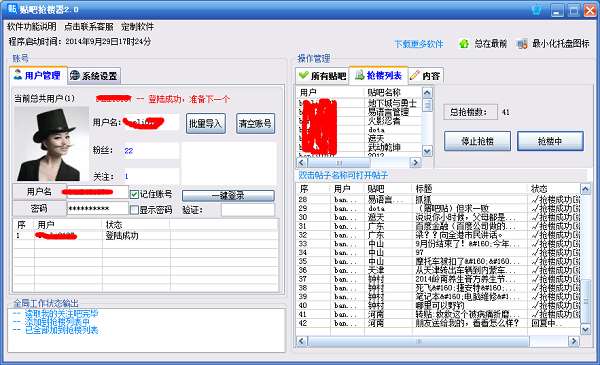The width and height of the screenshot is (600, 365).
Task: Click the pencil icon on 内容 tab
Action: pyautogui.click(x=414, y=75)
